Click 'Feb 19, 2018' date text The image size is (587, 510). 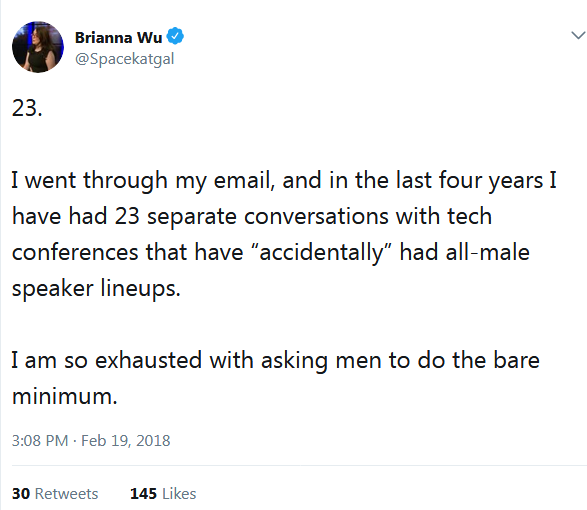pyautogui.click(x=126, y=441)
